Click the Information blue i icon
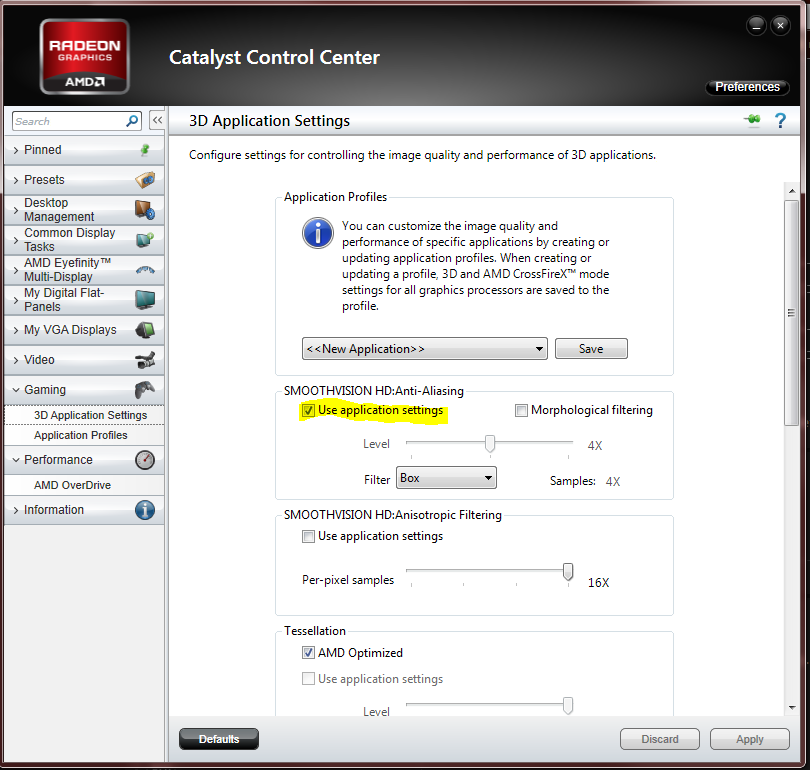Image resolution: width=810 pixels, height=770 pixels. pos(145,510)
